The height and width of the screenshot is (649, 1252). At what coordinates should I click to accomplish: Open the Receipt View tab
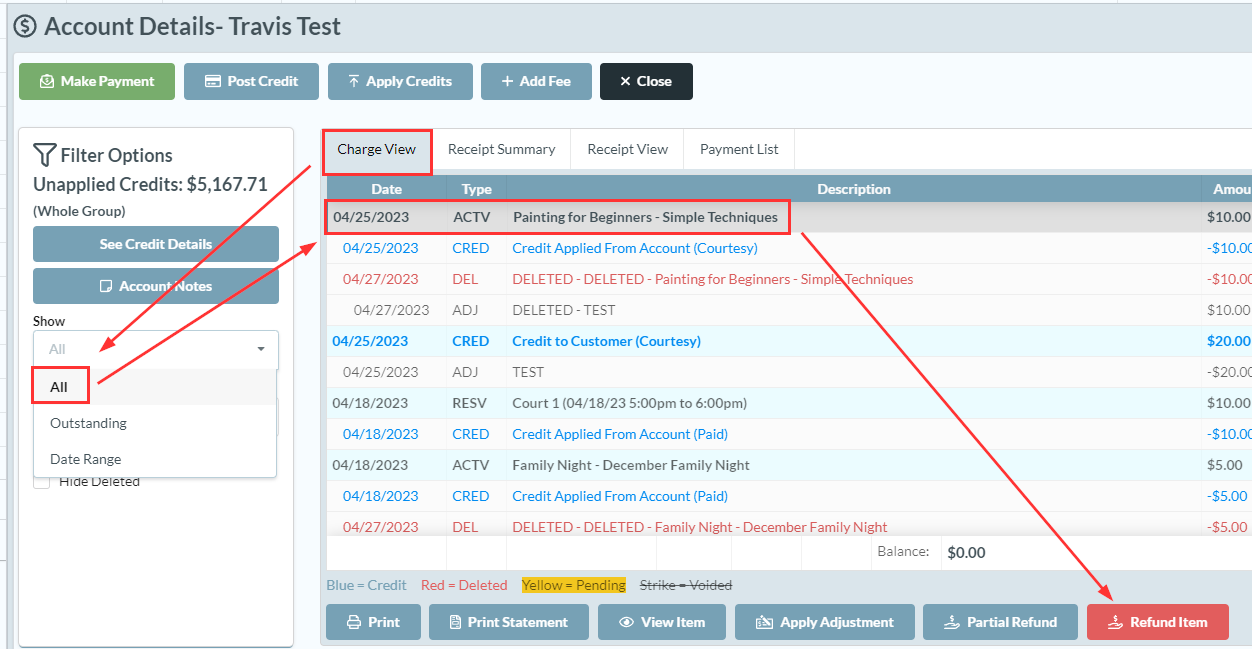tap(627, 150)
